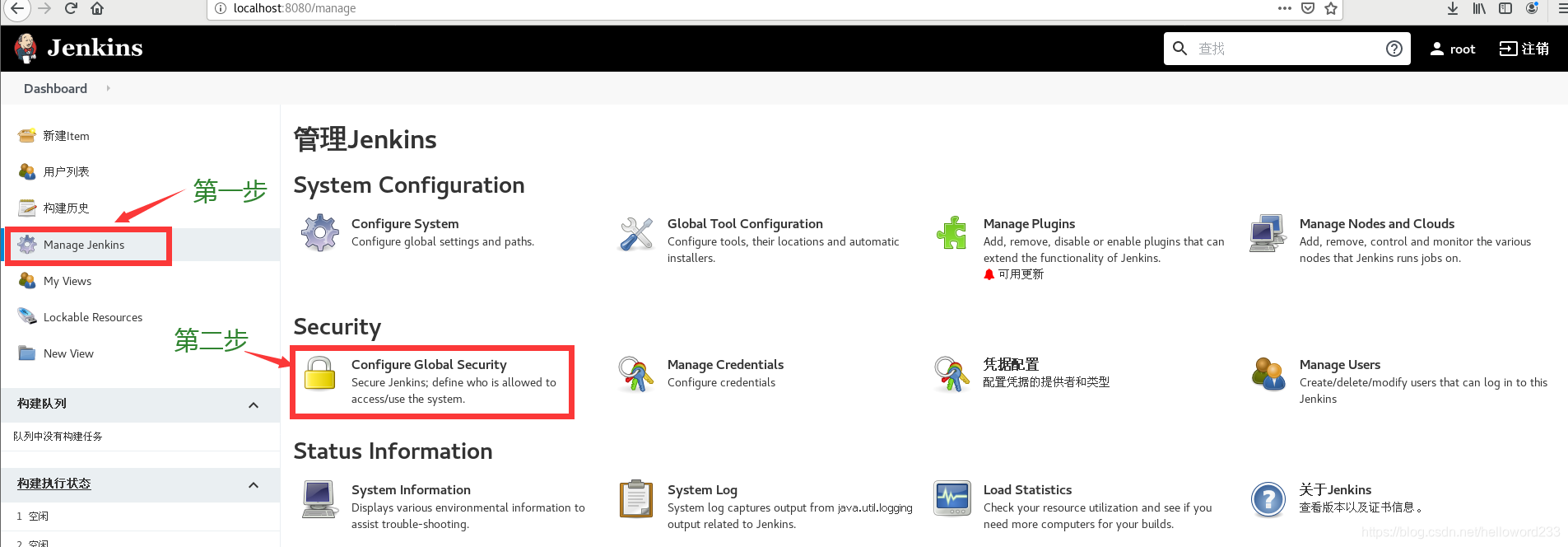This screenshot has height=547, width=1568.
Task: Open browser downloads arrow icon
Action: click(1453, 8)
